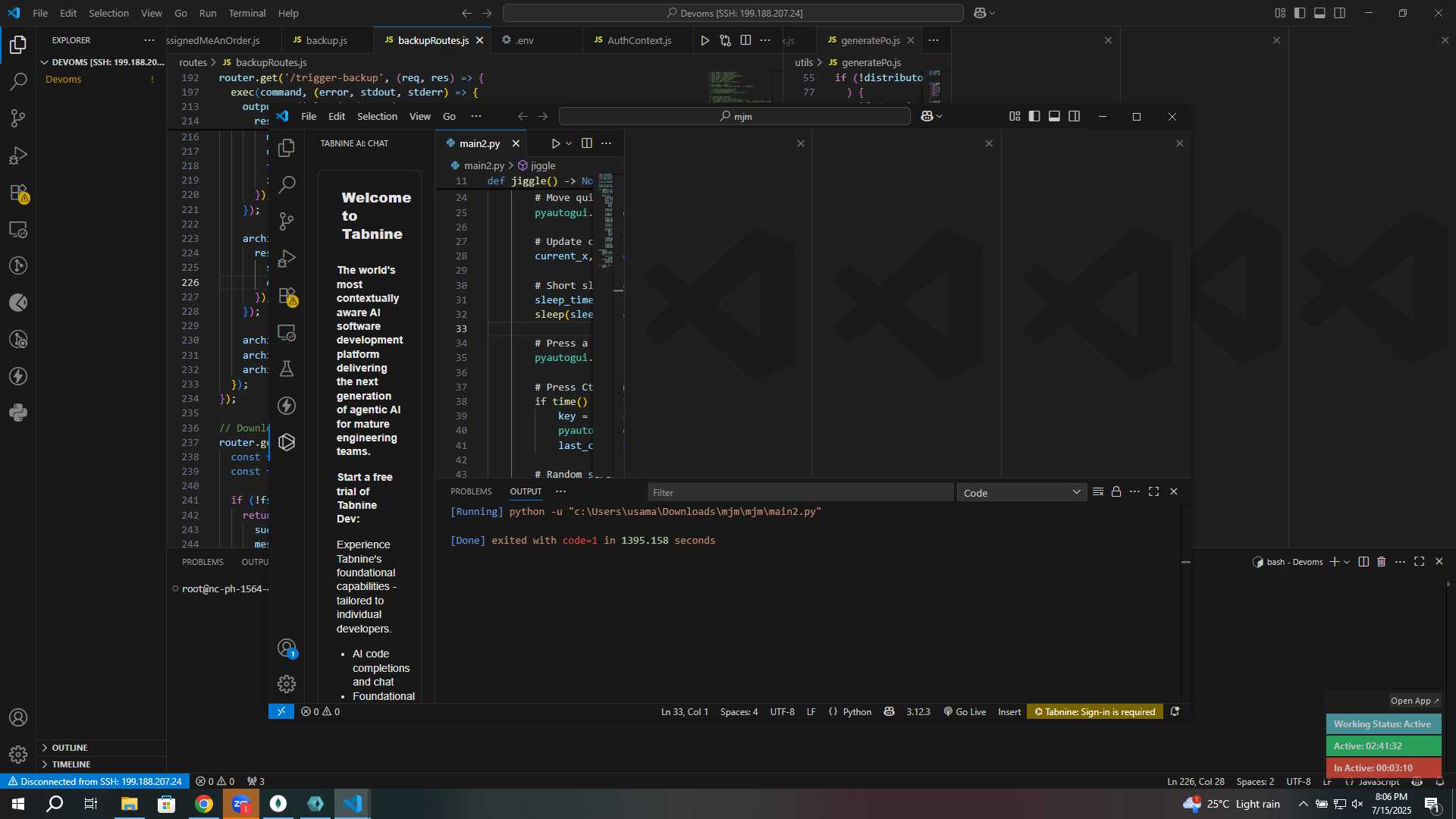This screenshot has width=1456, height=819.
Task: Toggle secondary side bar in Devoms window
Action: pos(1340,13)
